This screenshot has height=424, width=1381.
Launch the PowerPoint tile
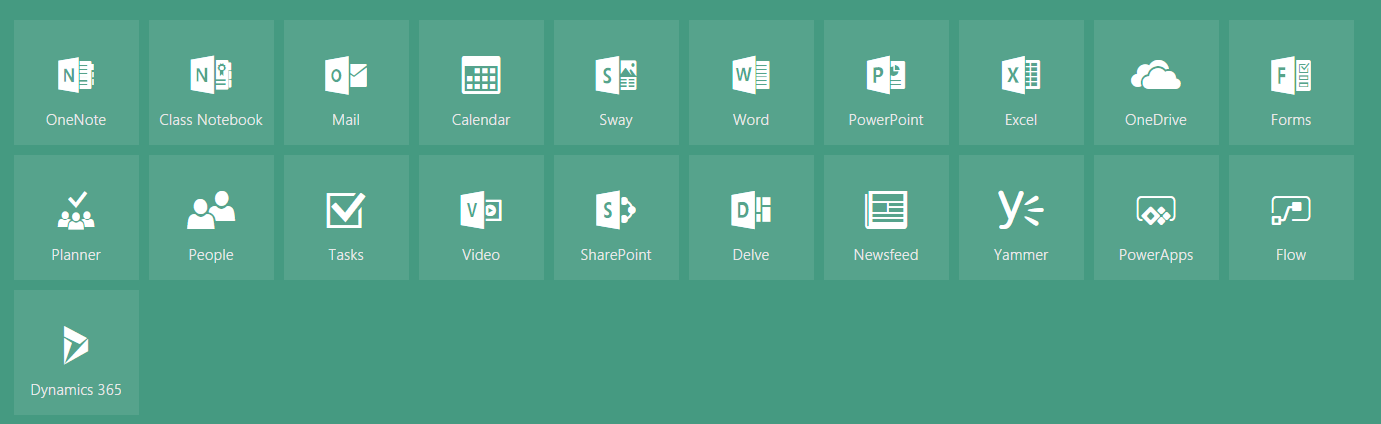coord(886,82)
